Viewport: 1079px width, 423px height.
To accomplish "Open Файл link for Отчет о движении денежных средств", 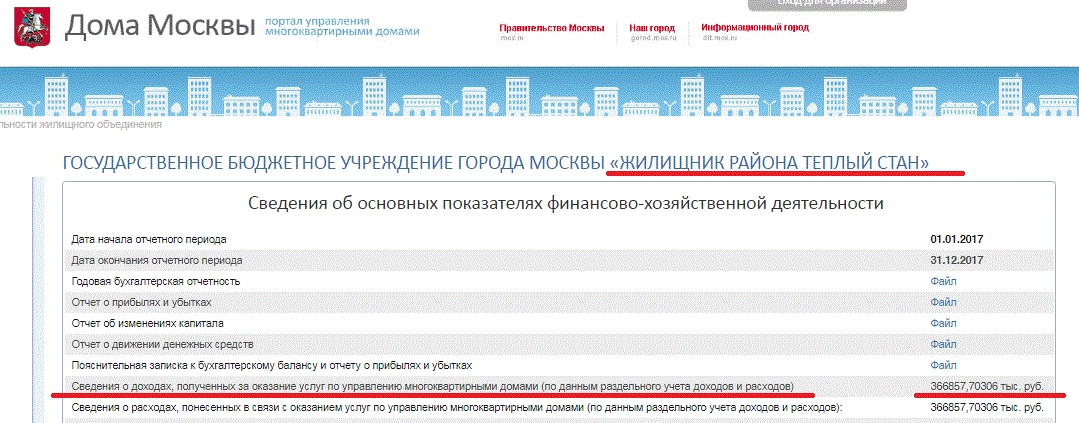I will pyautogui.click(x=943, y=343).
